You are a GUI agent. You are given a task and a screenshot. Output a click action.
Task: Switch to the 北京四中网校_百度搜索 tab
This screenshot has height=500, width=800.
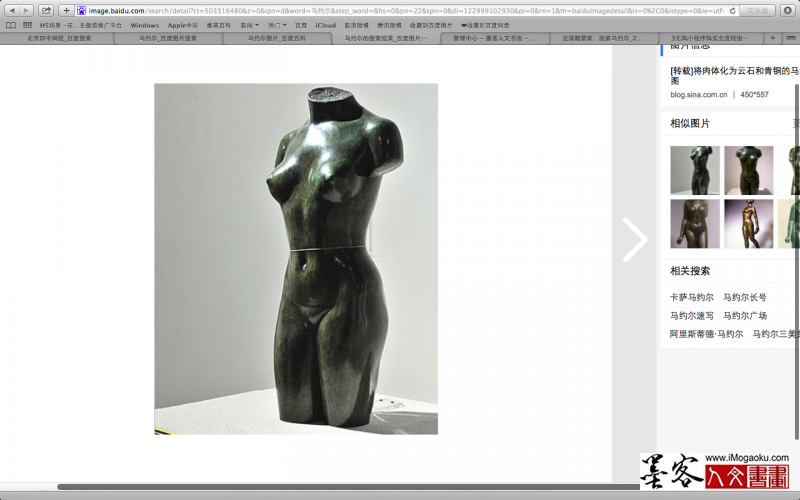[x=59, y=38]
